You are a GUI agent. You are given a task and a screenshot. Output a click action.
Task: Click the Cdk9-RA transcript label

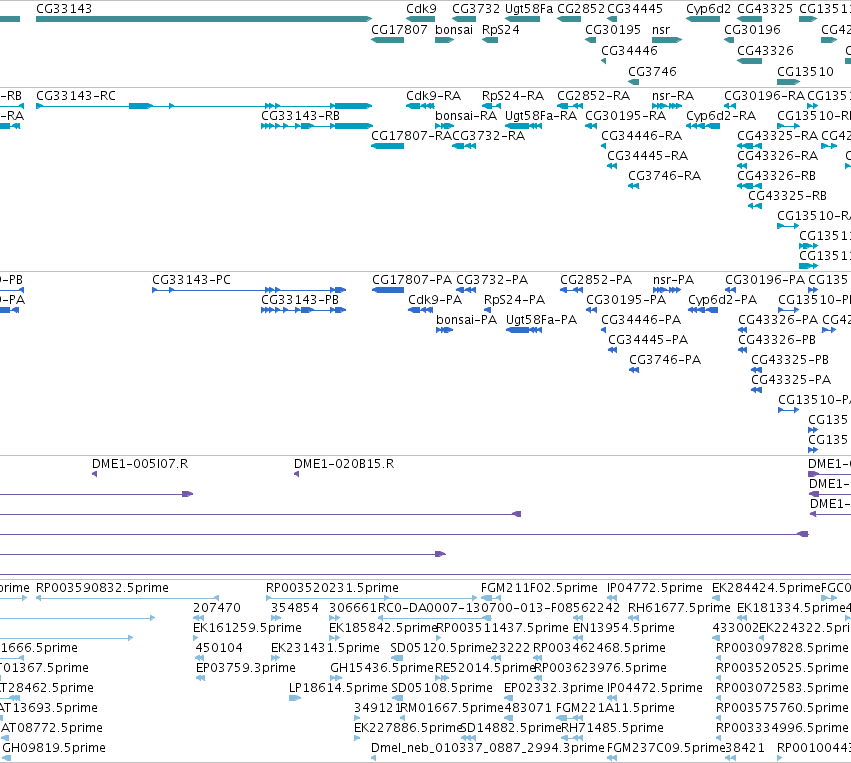tap(434, 96)
